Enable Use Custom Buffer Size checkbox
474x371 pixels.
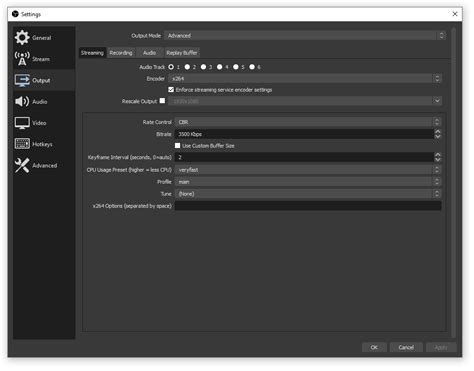178,146
